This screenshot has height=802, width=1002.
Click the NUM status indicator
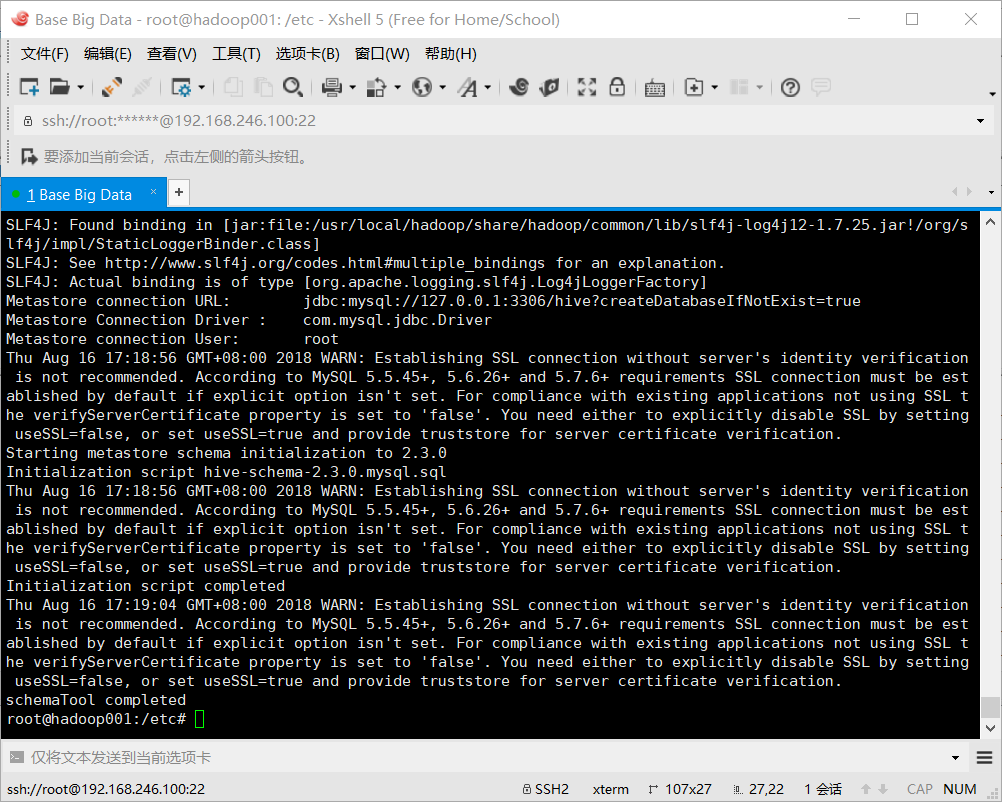(960, 789)
